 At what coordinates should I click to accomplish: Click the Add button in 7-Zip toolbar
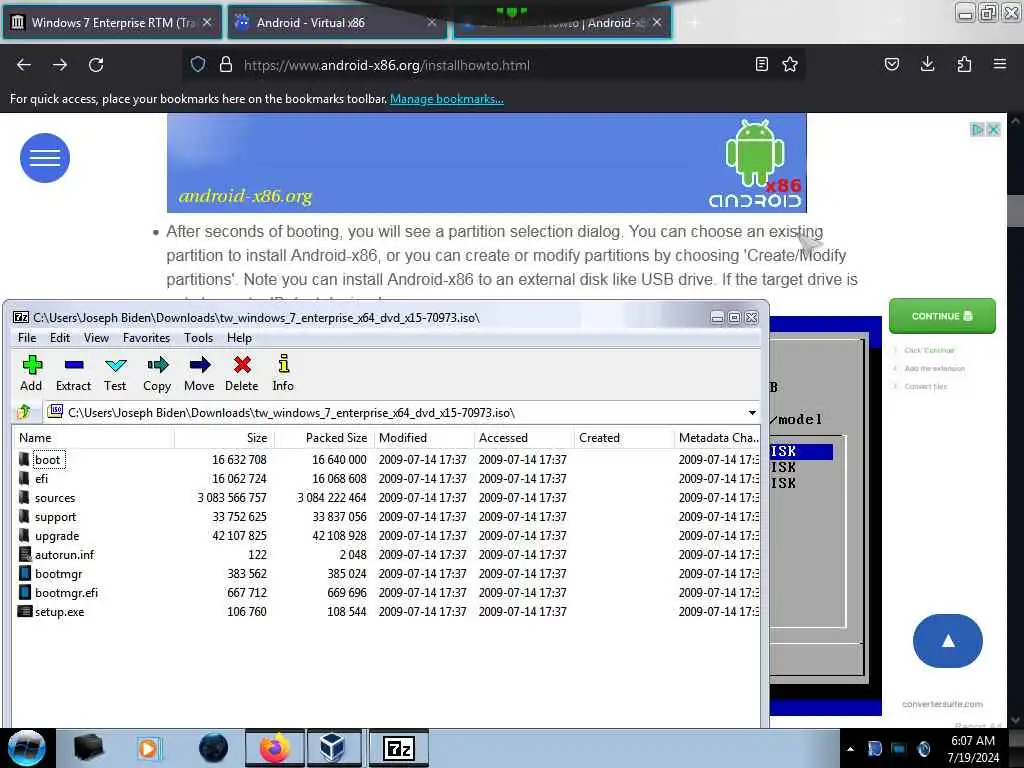pos(31,373)
